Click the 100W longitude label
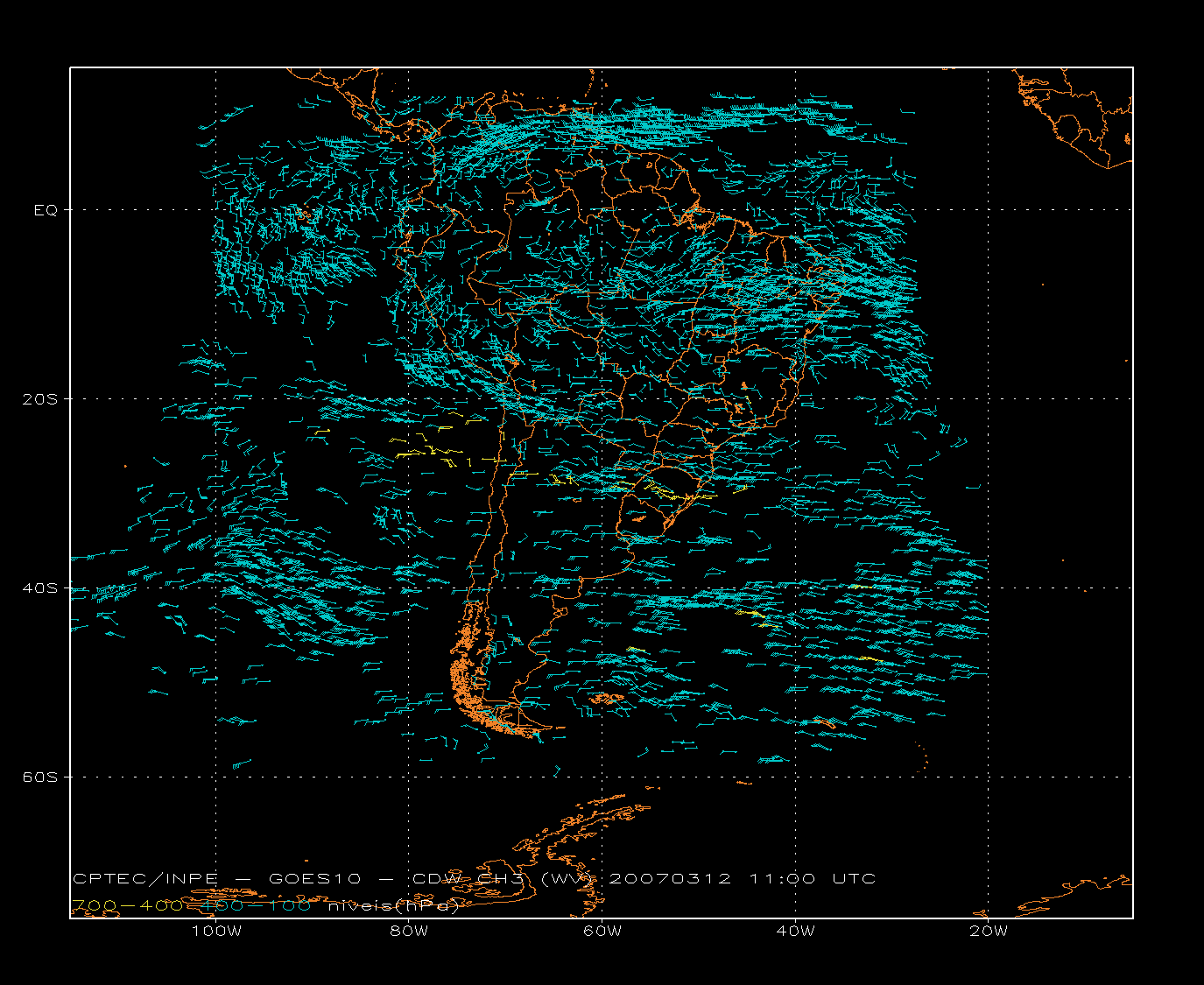This screenshot has height=985, width=1204. (216, 931)
